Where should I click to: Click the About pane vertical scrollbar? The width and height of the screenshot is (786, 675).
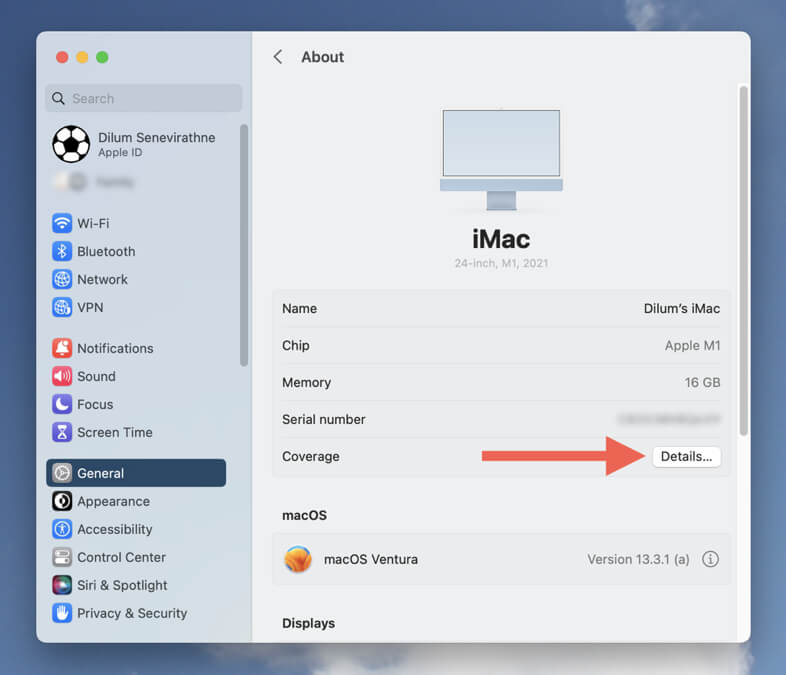coord(744,261)
